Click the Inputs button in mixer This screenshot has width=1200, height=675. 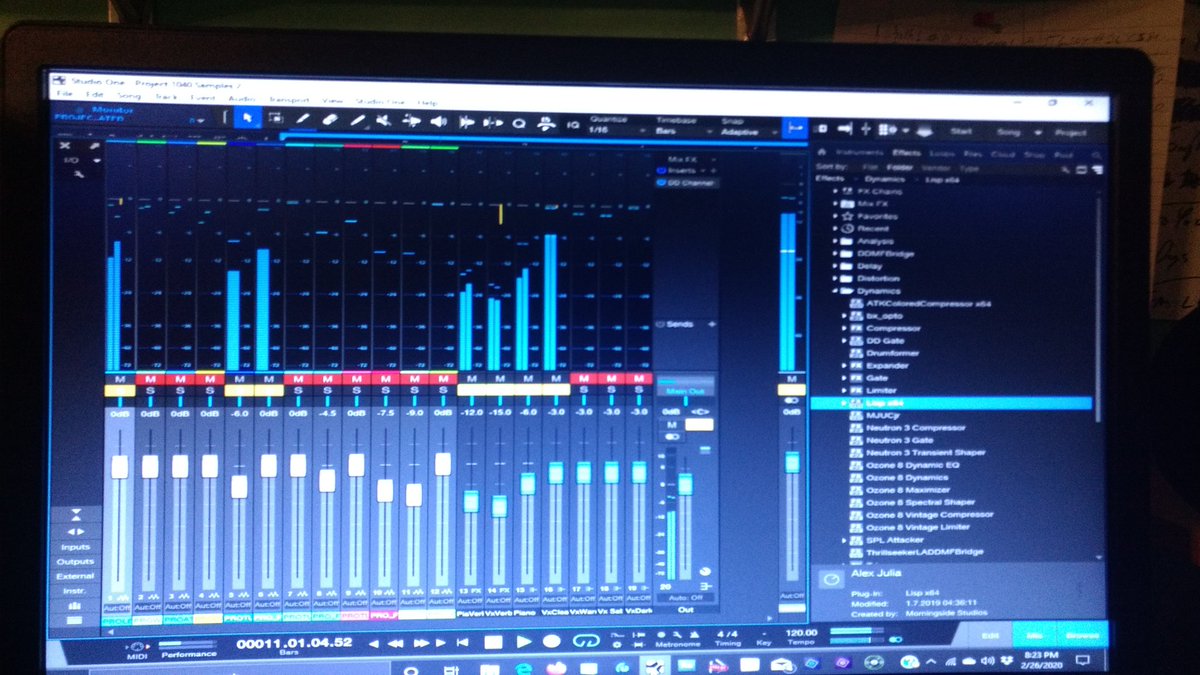[75, 547]
